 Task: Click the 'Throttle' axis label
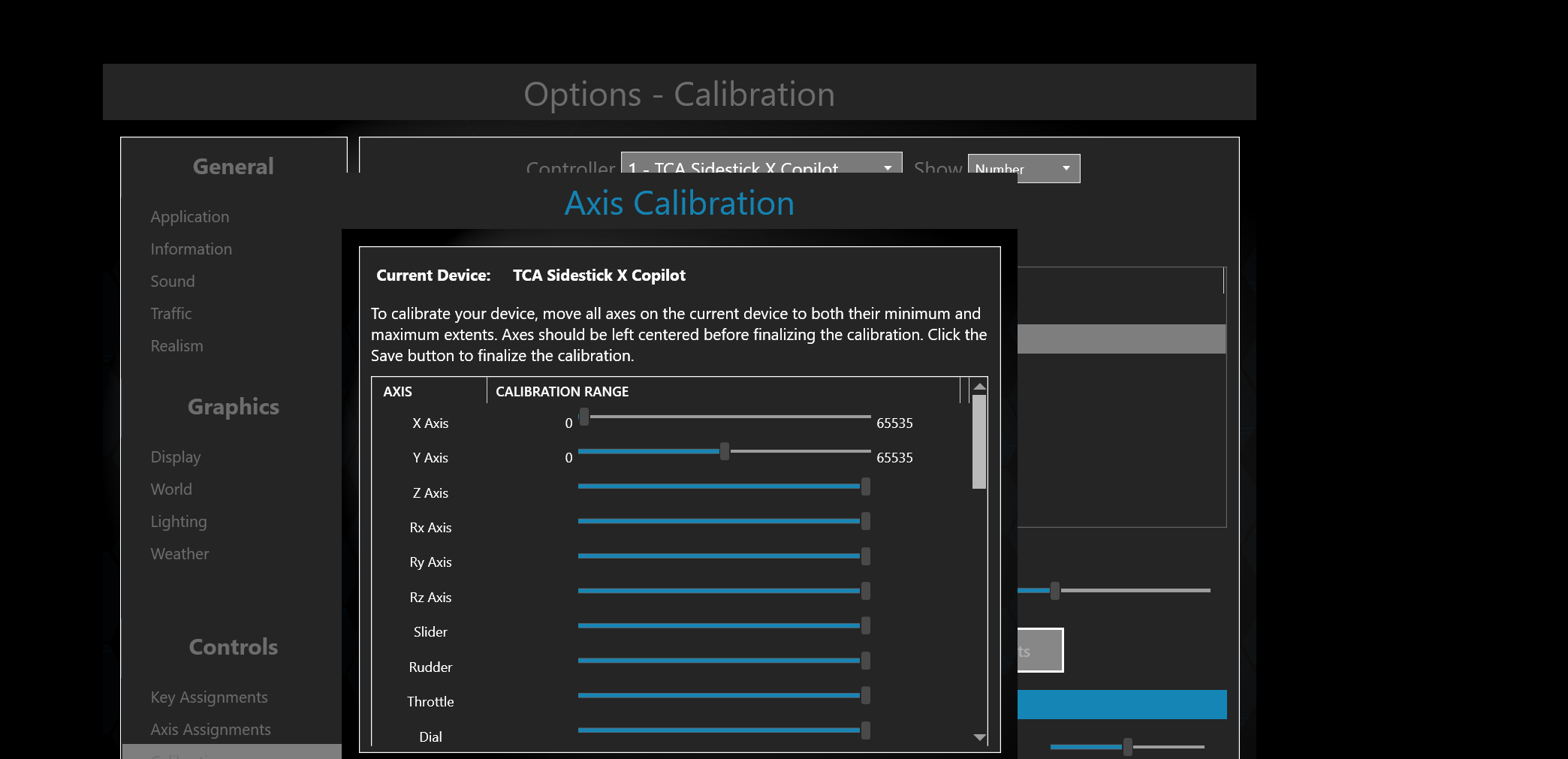click(430, 702)
